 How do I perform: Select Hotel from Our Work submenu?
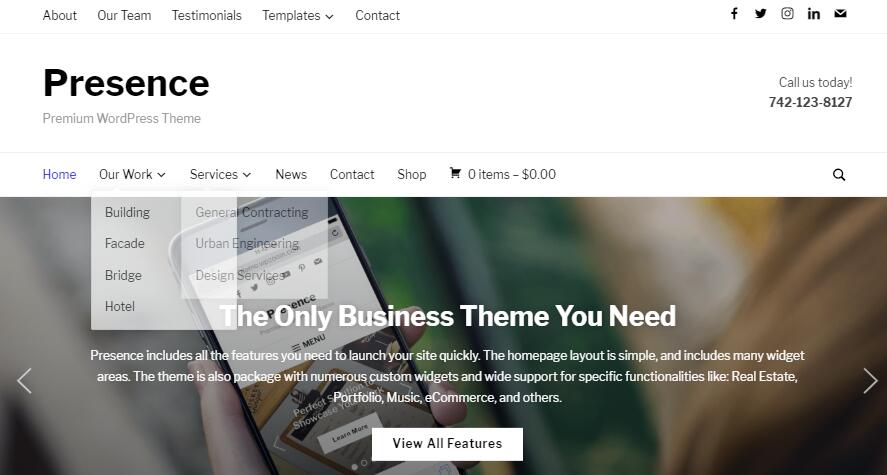coord(120,306)
